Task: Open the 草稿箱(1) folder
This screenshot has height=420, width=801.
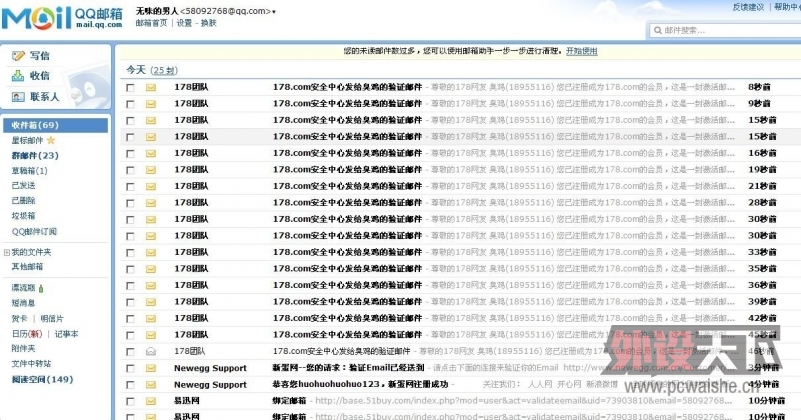Action: 29,171
